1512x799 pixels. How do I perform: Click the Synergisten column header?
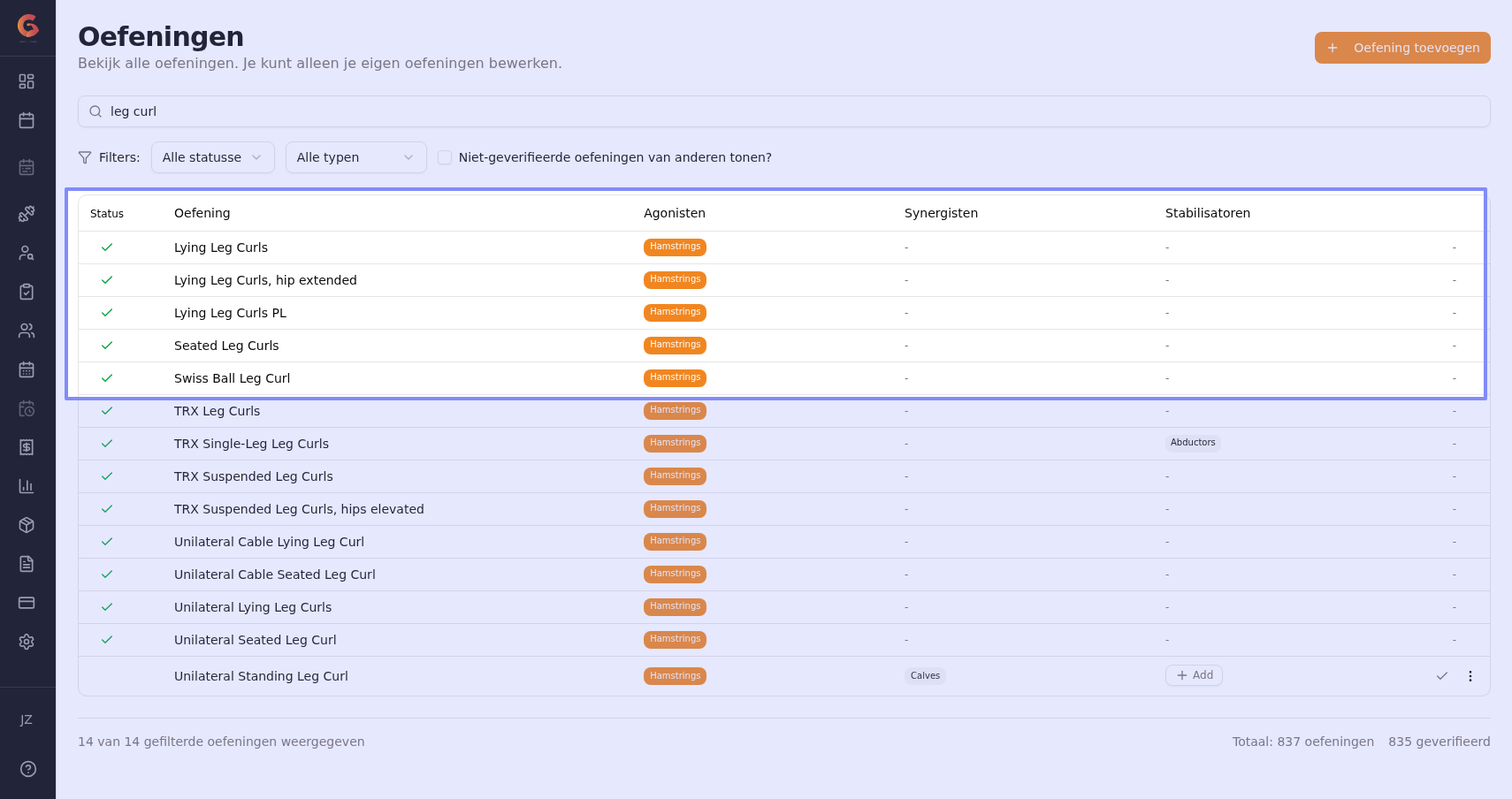tap(941, 213)
